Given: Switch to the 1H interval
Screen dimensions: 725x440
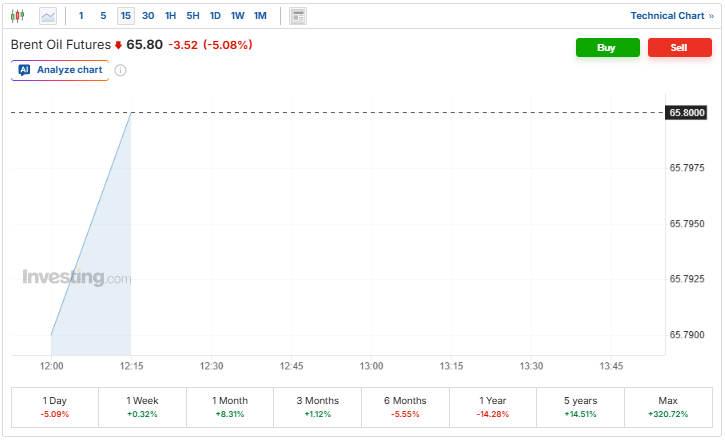Looking at the screenshot, I should click(x=170, y=16).
